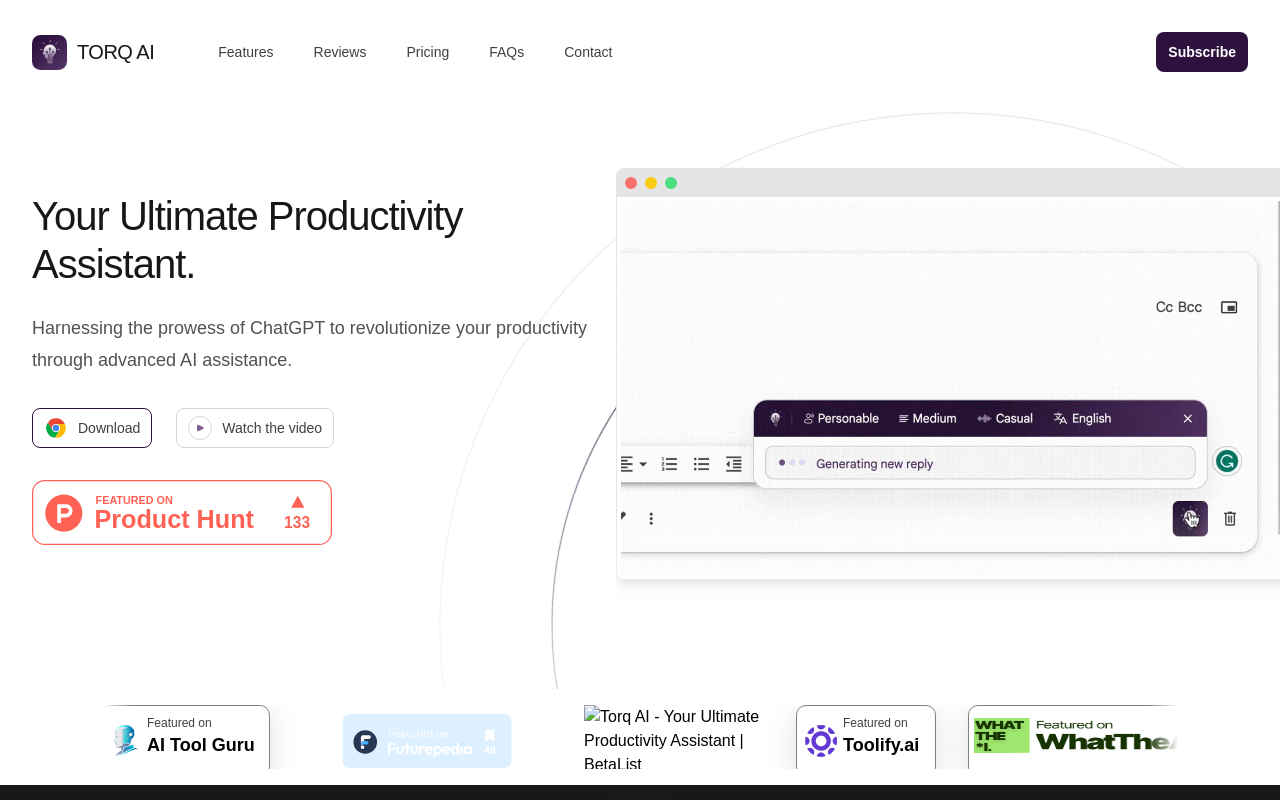Click the Medium length option icon

[x=903, y=418]
